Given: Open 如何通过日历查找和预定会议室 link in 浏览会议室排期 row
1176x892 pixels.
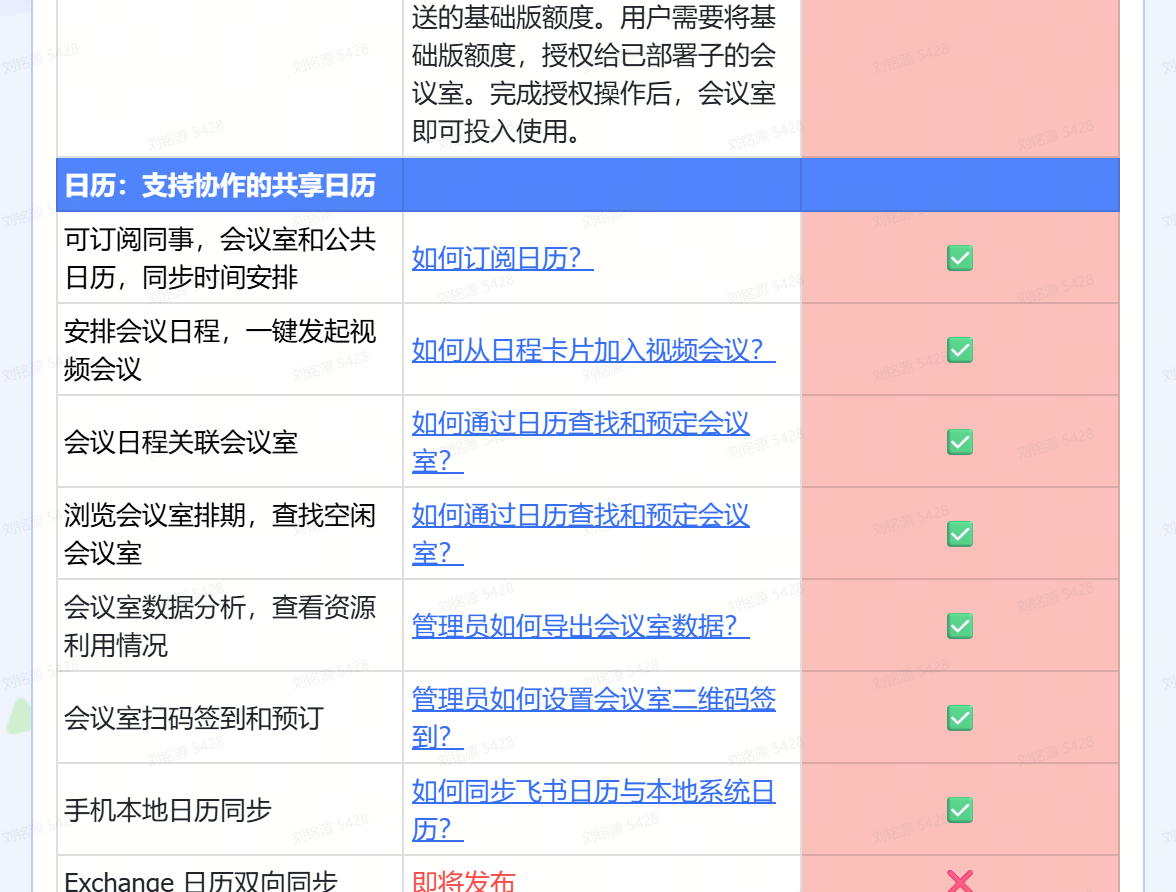Looking at the screenshot, I should click(x=580, y=533).
